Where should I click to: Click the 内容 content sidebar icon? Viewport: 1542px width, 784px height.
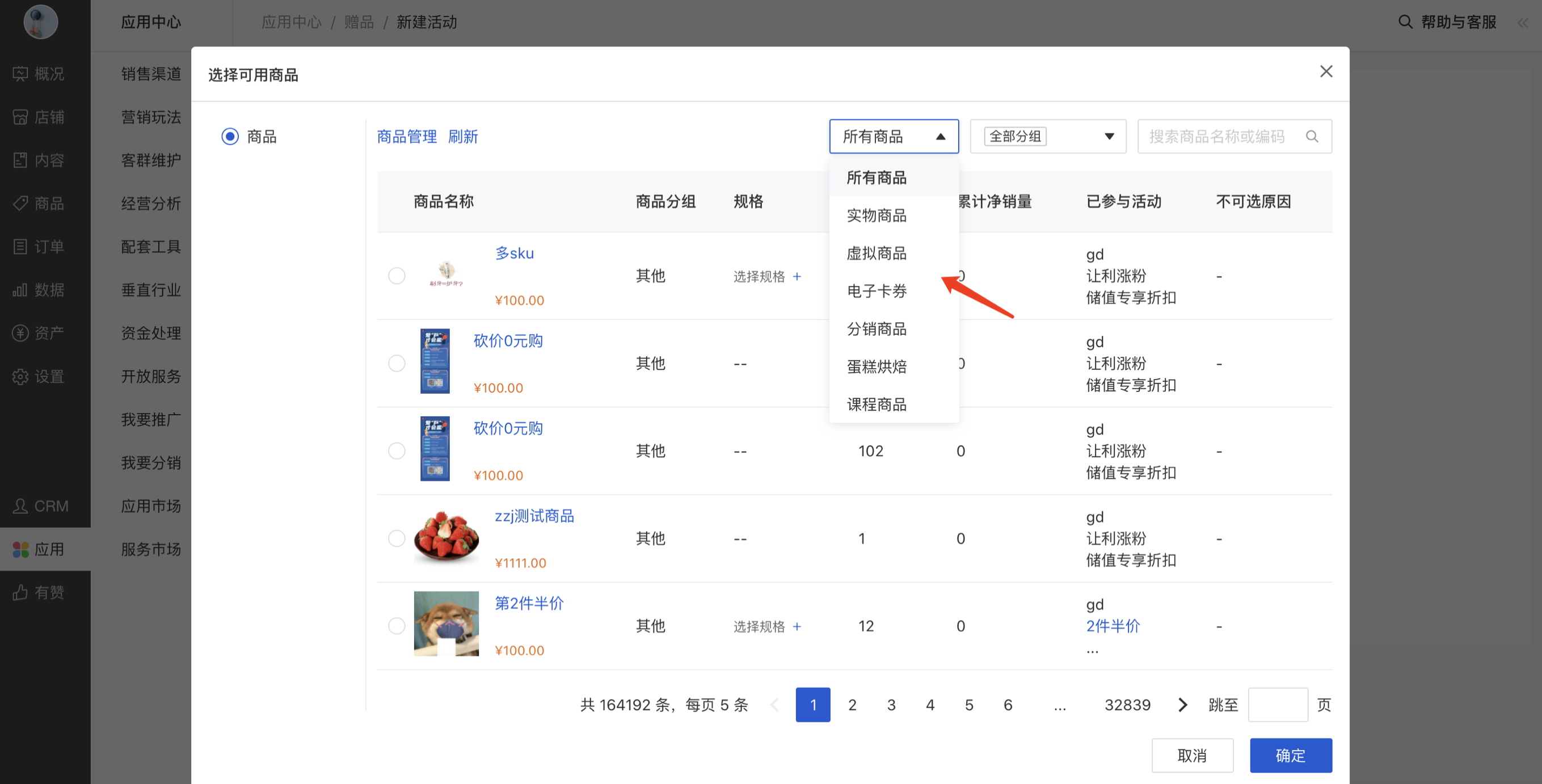[x=20, y=160]
